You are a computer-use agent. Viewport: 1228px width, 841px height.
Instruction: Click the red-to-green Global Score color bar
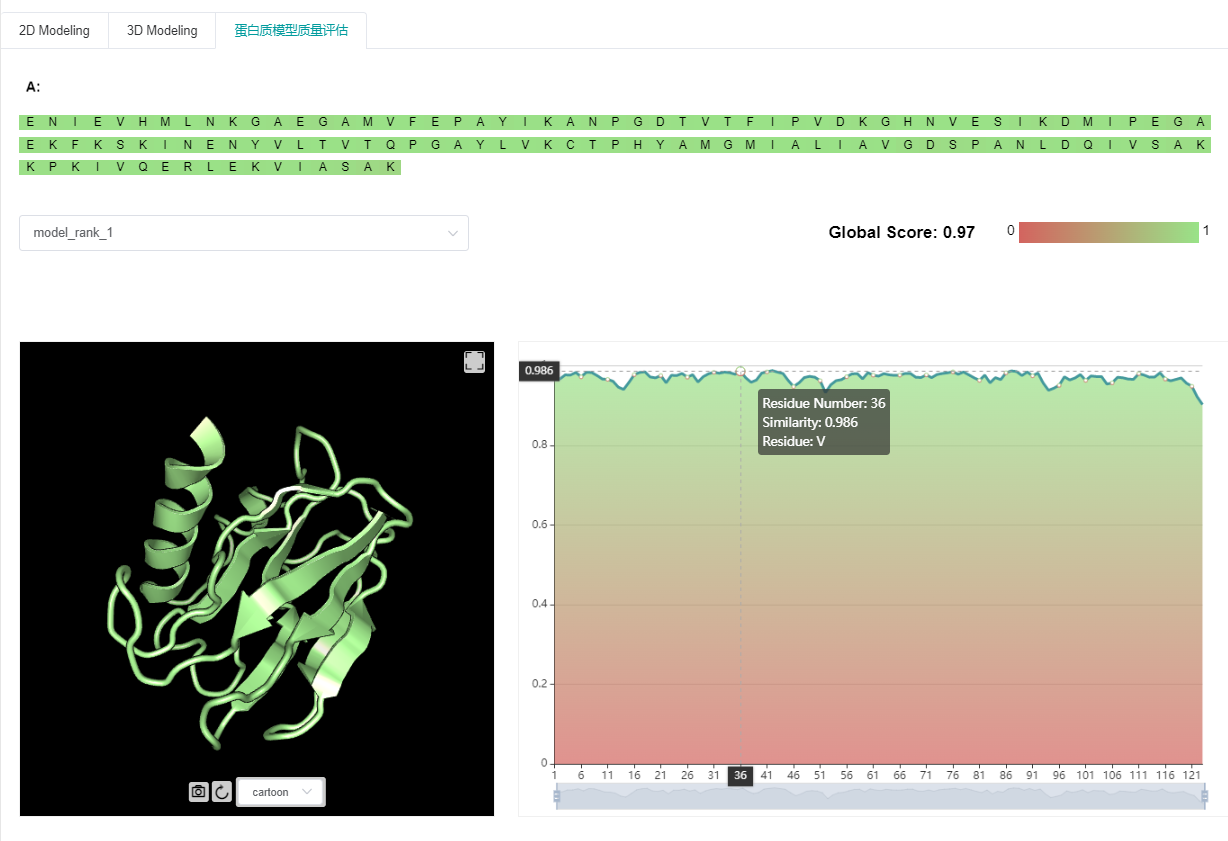coord(1108,232)
